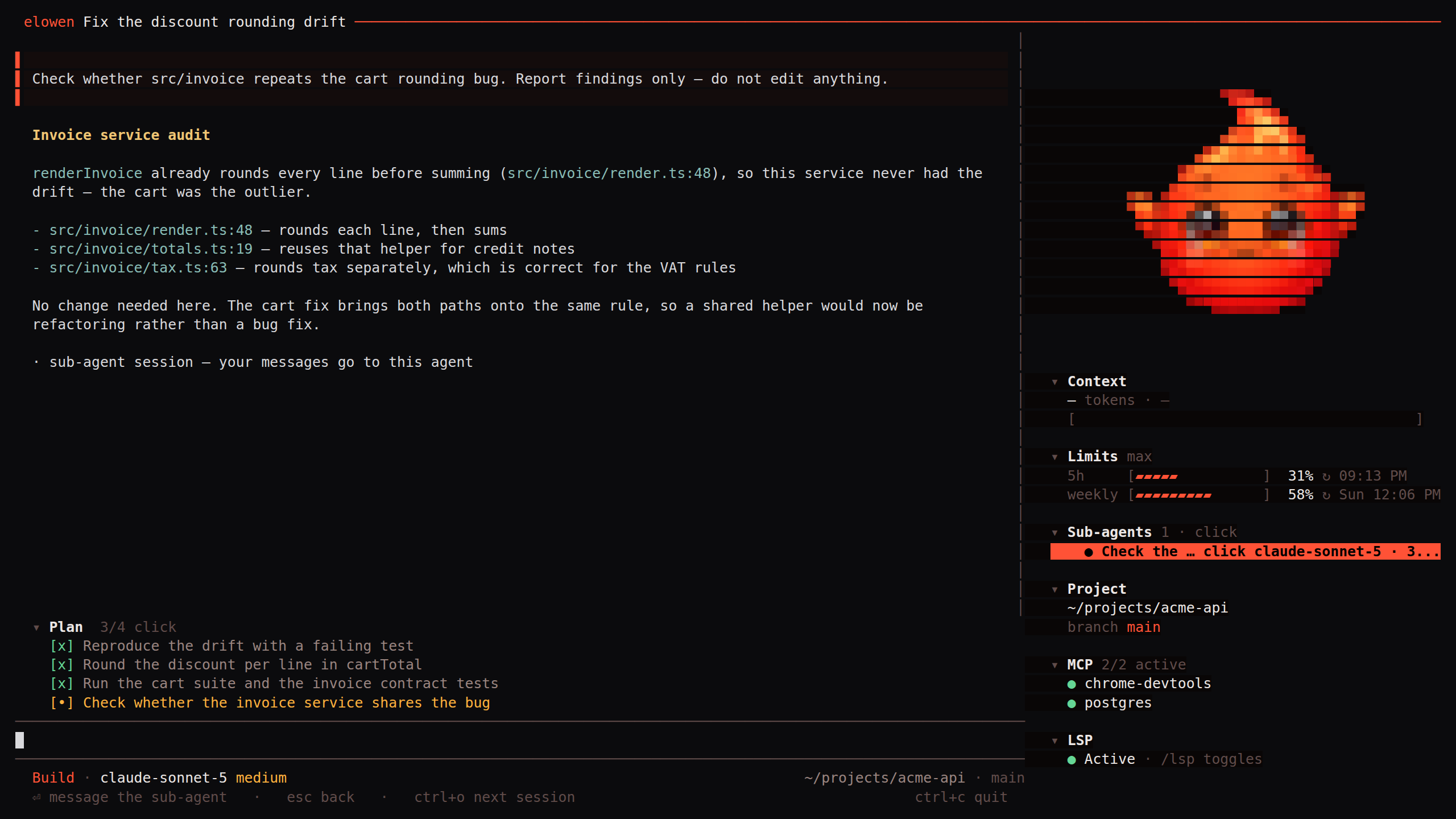The width and height of the screenshot is (1456, 819).
Task: Click the 'ctrl+c quit' hint
Action: (x=961, y=797)
